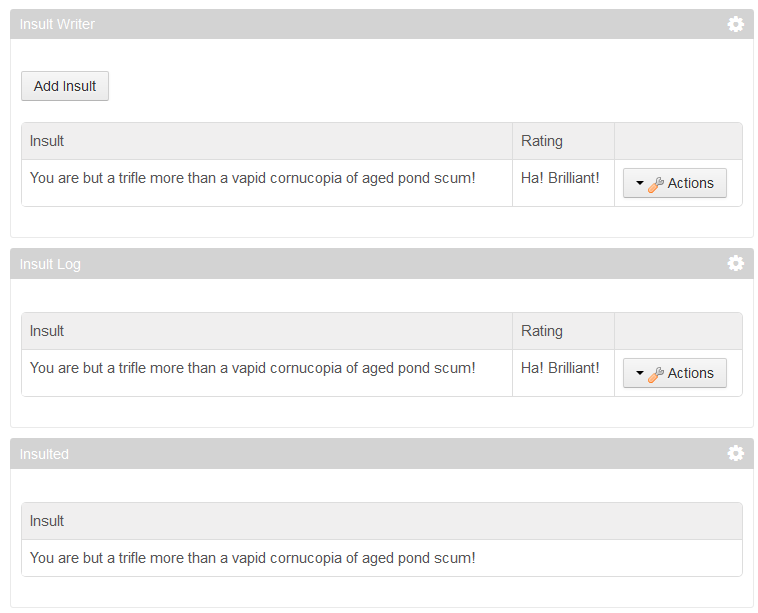Expand Actions dropdown arrow in Insult Log
The height and width of the screenshot is (613, 758).
[640, 373]
